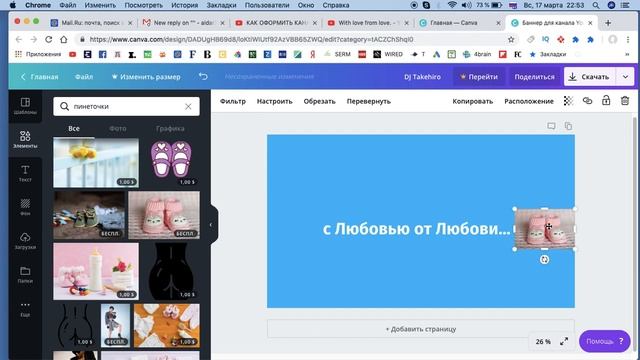Open the 26 % zoom level control
This screenshot has width=640, height=360.
tap(543, 342)
